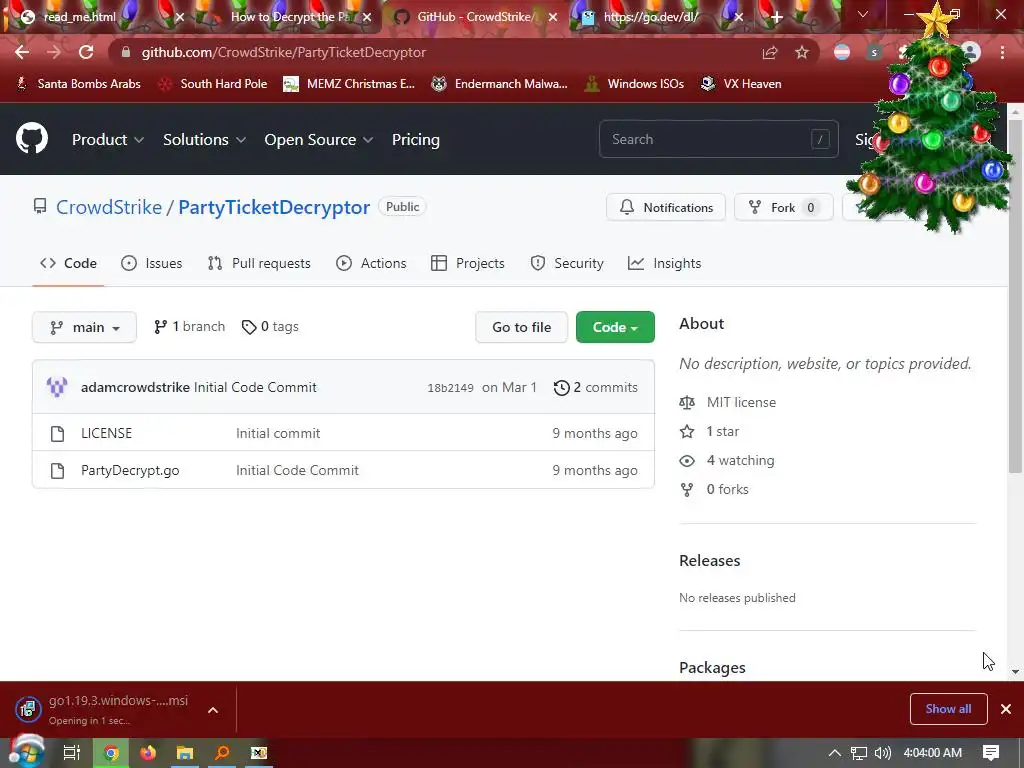Expand the Open Source menu
The width and height of the screenshot is (1024, 768).
(x=319, y=139)
